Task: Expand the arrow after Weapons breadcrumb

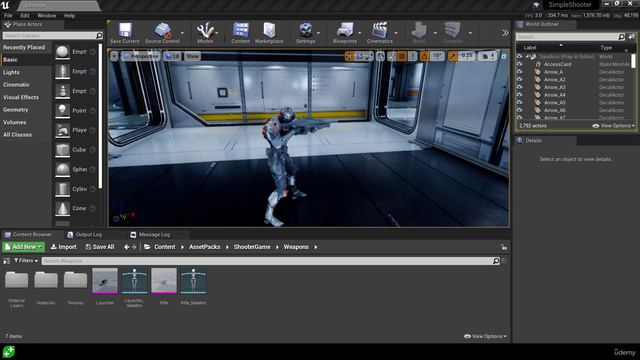Action: 316,247
